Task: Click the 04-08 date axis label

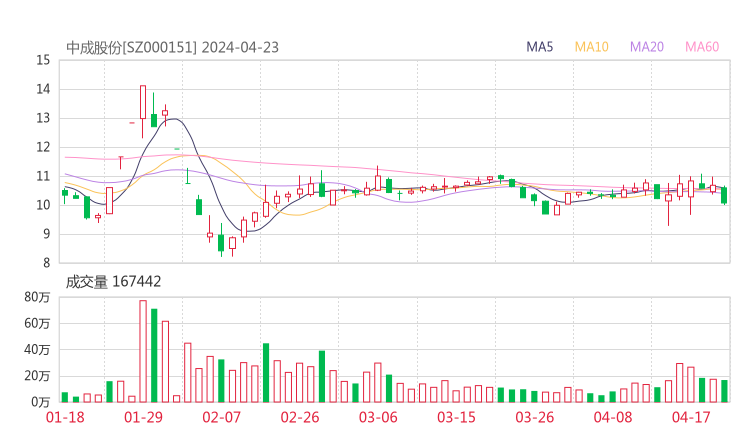Action: (613, 417)
